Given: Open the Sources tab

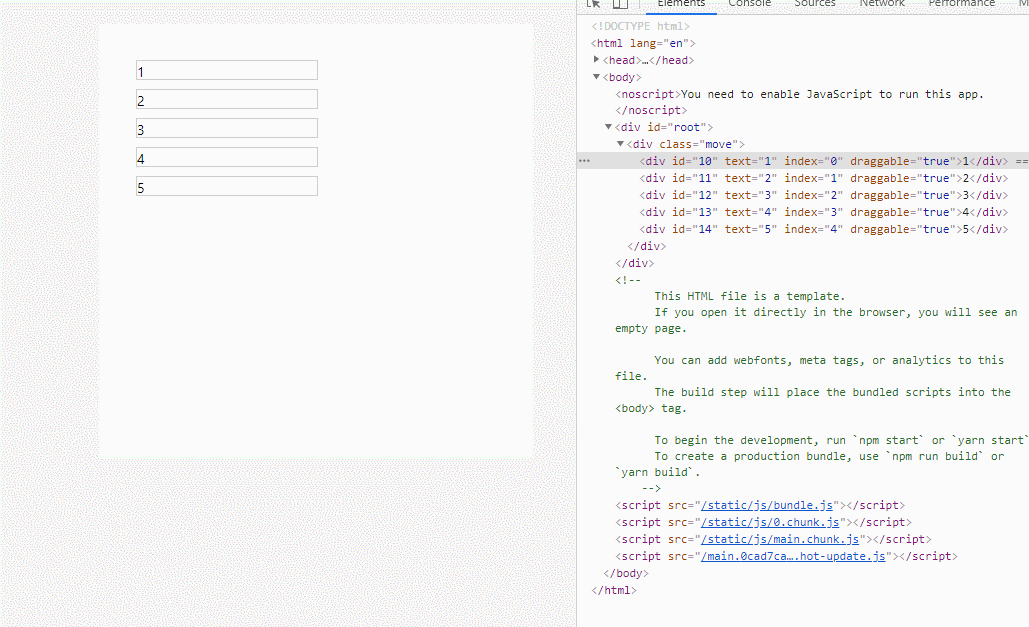Looking at the screenshot, I should (x=815, y=4).
